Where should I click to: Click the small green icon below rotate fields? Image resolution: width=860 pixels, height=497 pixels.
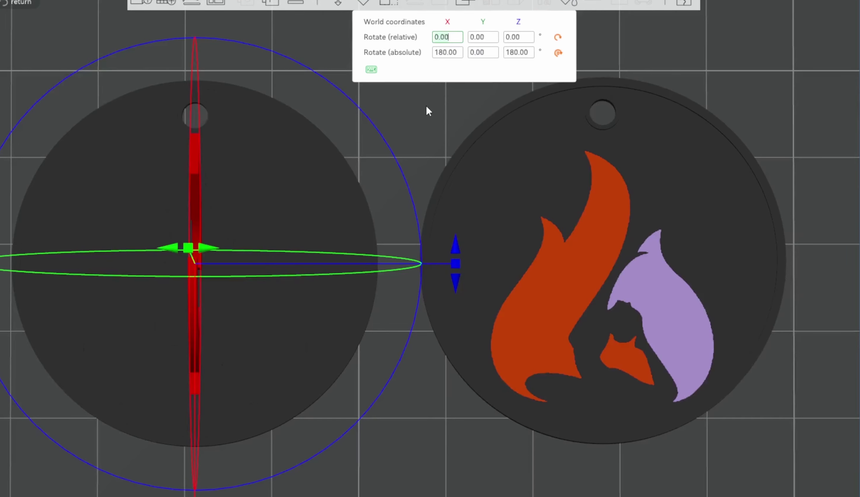(371, 70)
